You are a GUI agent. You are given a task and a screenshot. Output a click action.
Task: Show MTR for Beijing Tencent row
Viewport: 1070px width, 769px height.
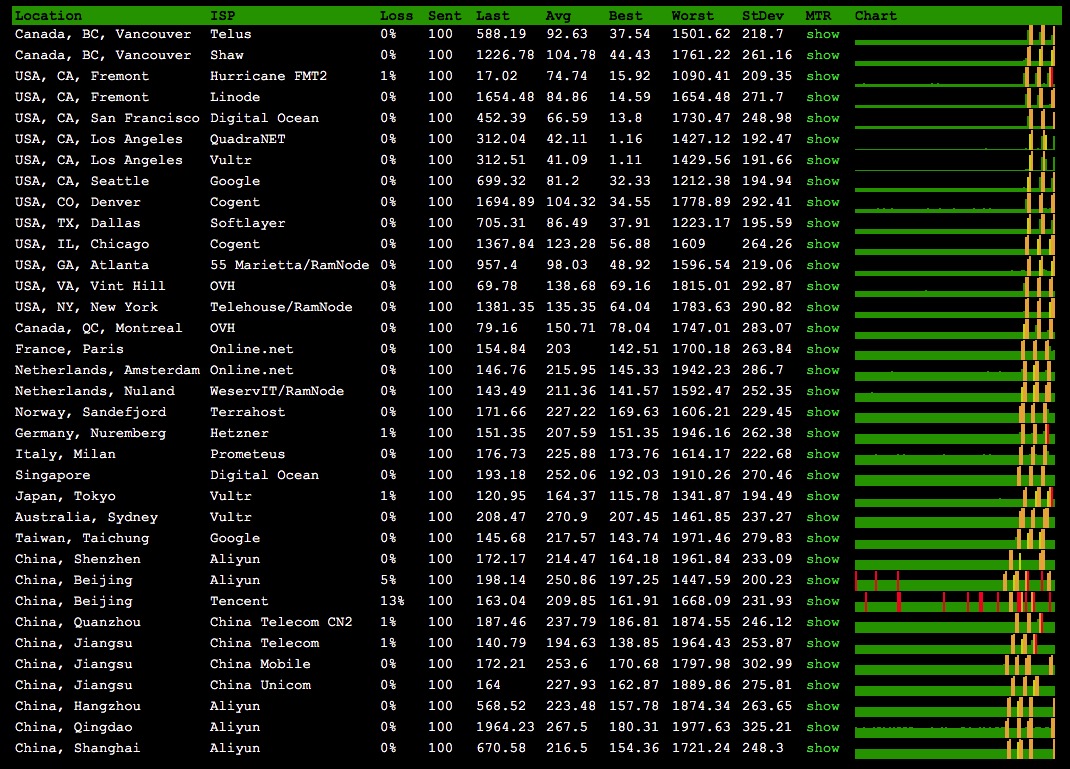click(x=823, y=601)
